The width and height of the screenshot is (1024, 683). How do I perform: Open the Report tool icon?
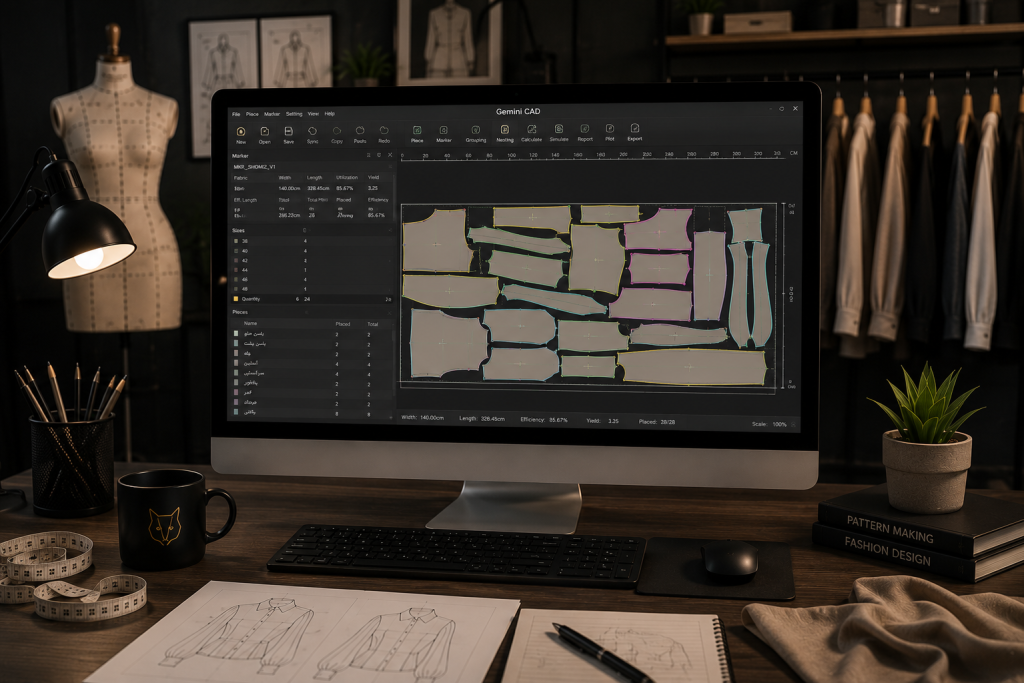pyautogui.click(x=584, y=129)
